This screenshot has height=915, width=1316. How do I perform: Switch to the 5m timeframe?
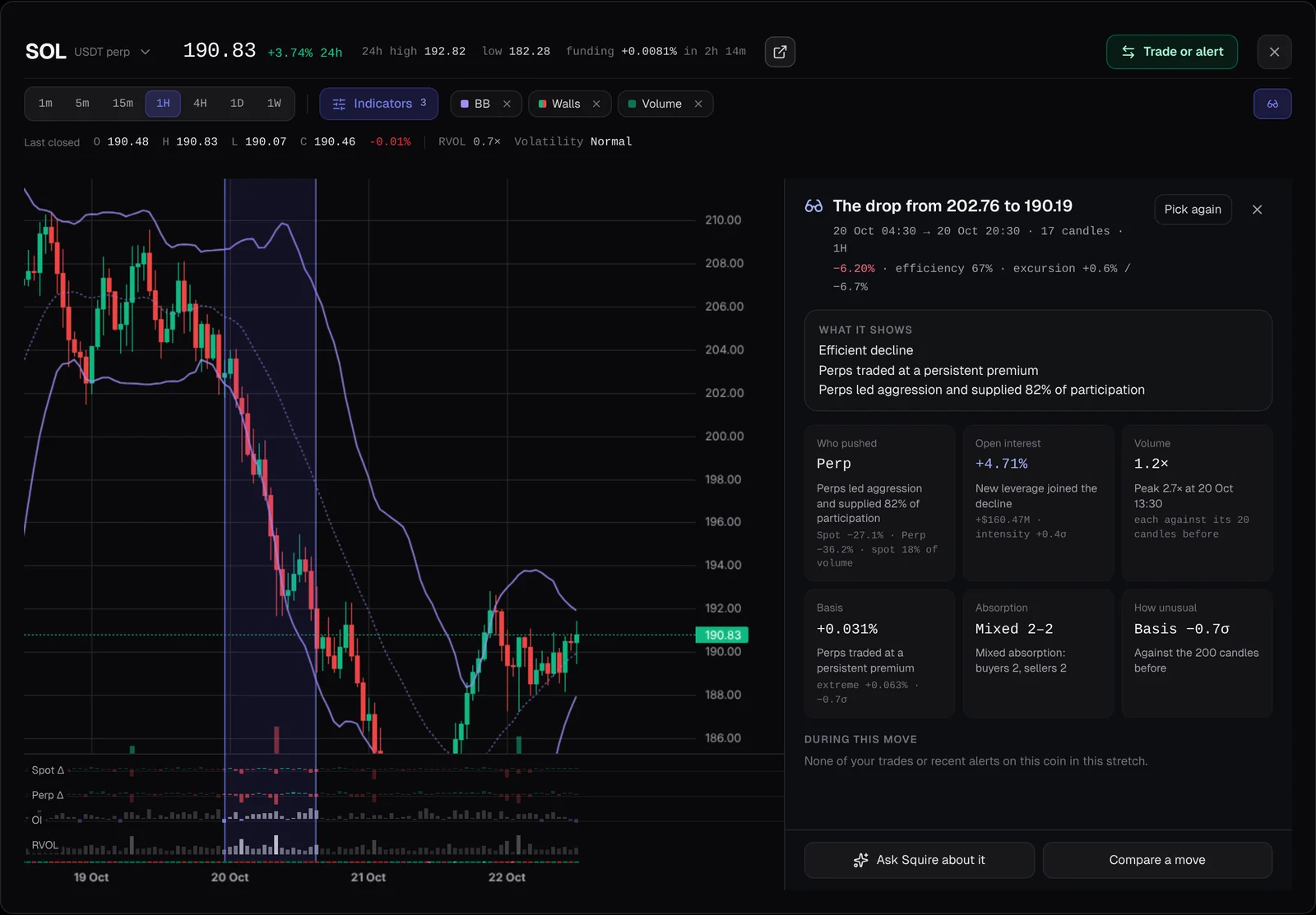82,104
